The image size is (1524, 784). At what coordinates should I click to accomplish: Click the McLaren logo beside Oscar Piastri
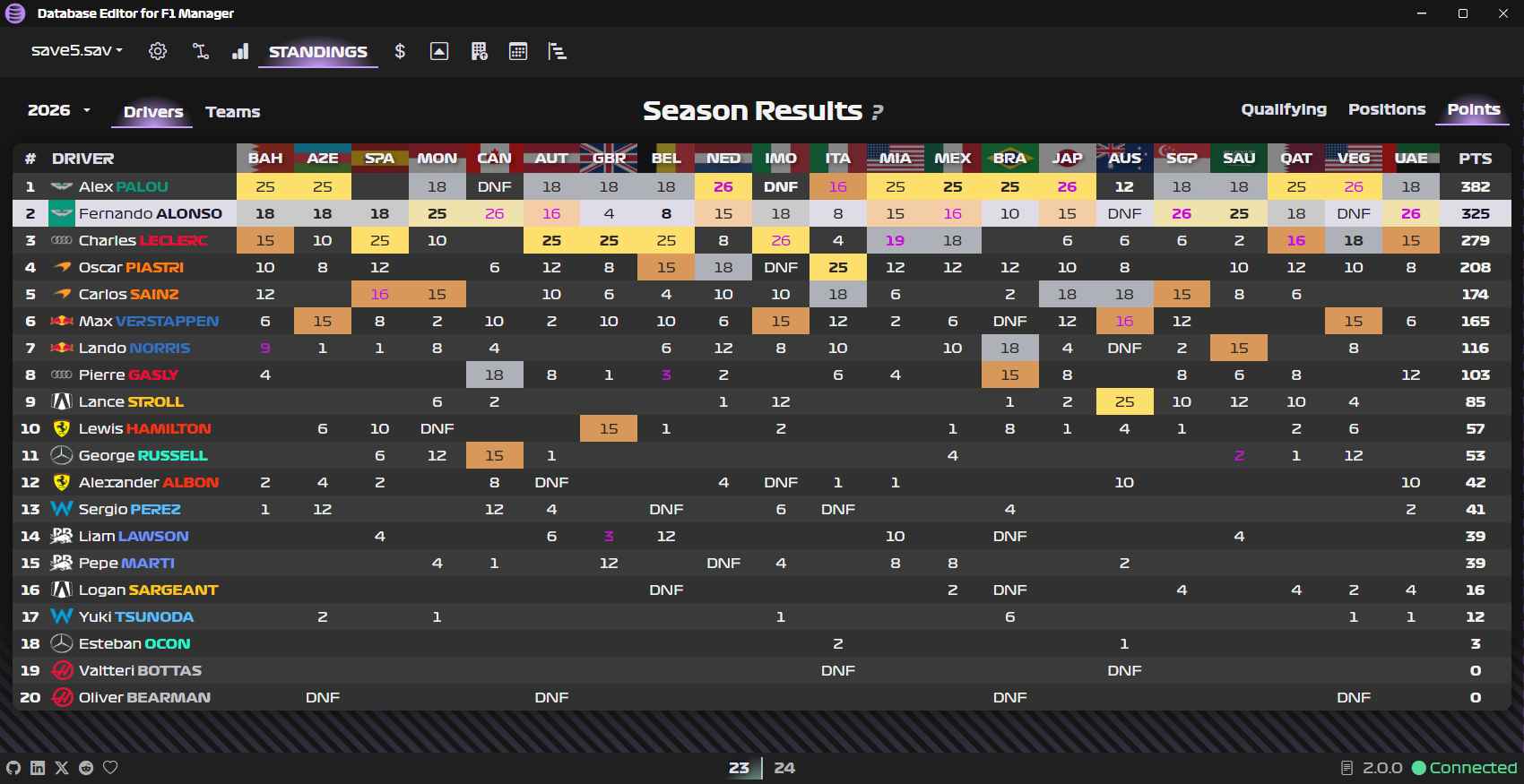[61, 267]
